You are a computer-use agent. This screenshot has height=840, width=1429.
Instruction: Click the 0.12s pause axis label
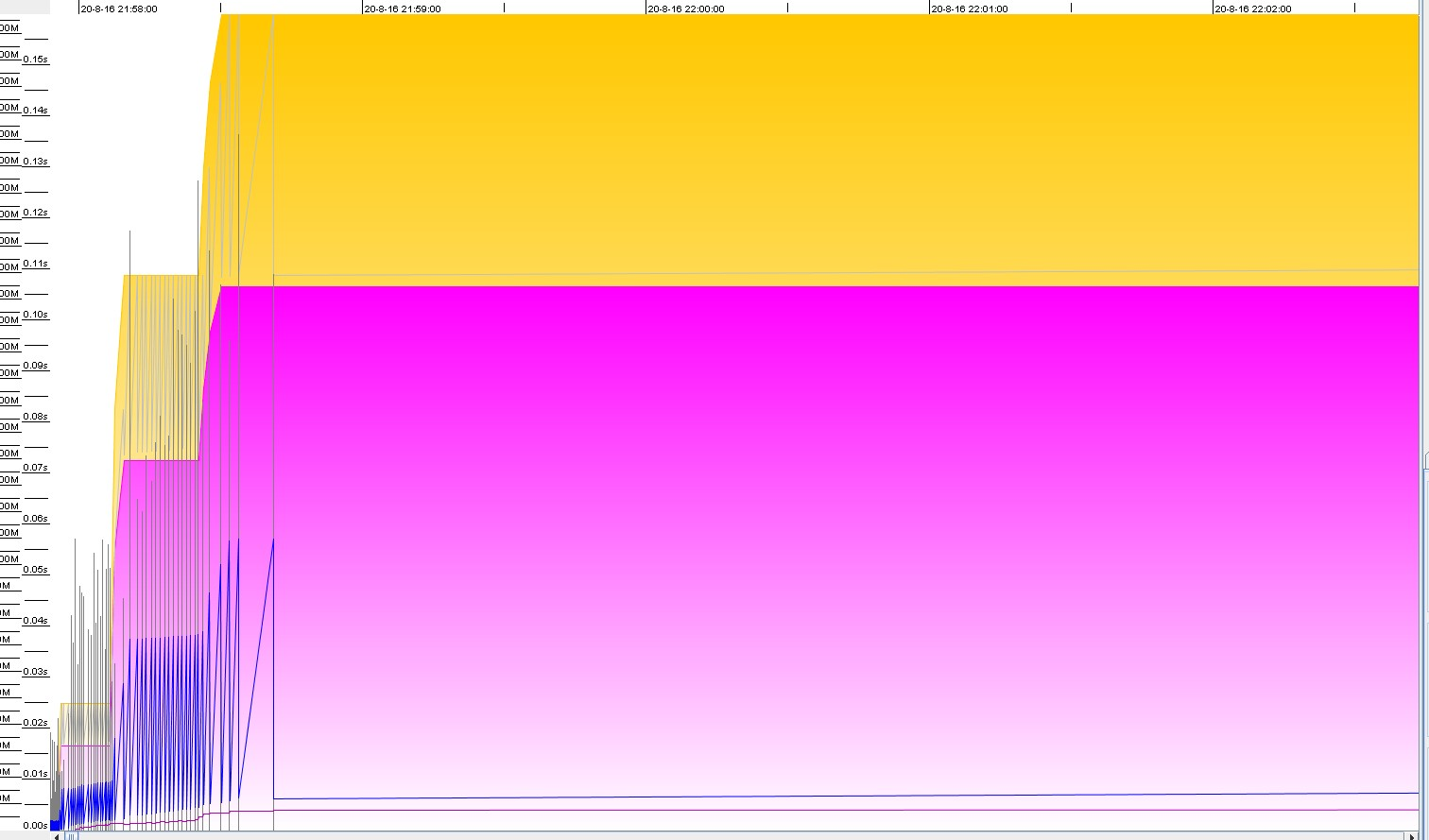click(36, 212)
